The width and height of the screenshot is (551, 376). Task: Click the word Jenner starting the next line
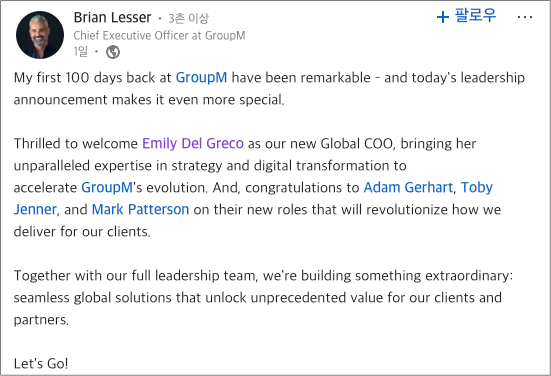point(35,209)
